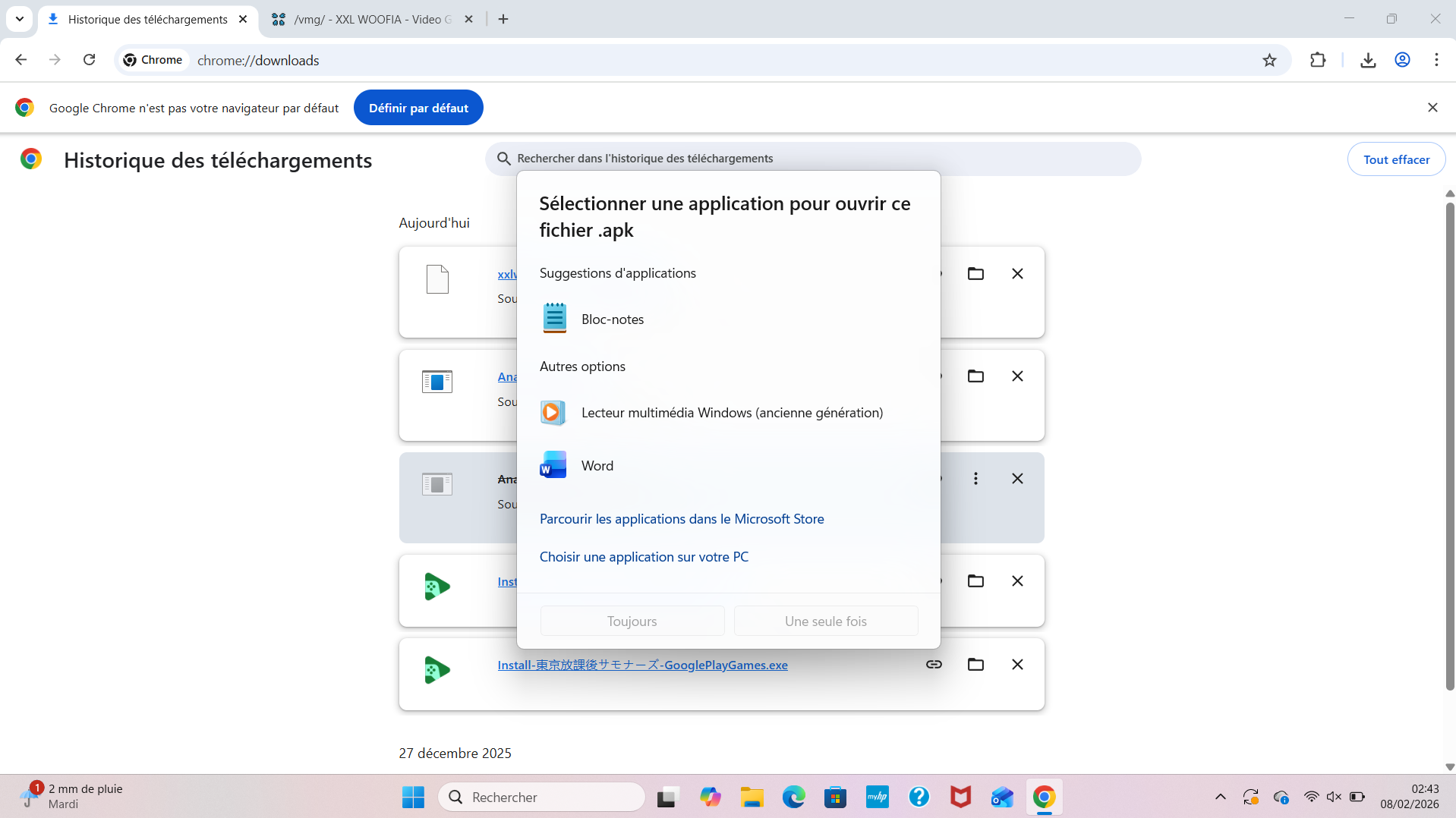Click the vertical scrollbar thumb of downloads page

1449,446
